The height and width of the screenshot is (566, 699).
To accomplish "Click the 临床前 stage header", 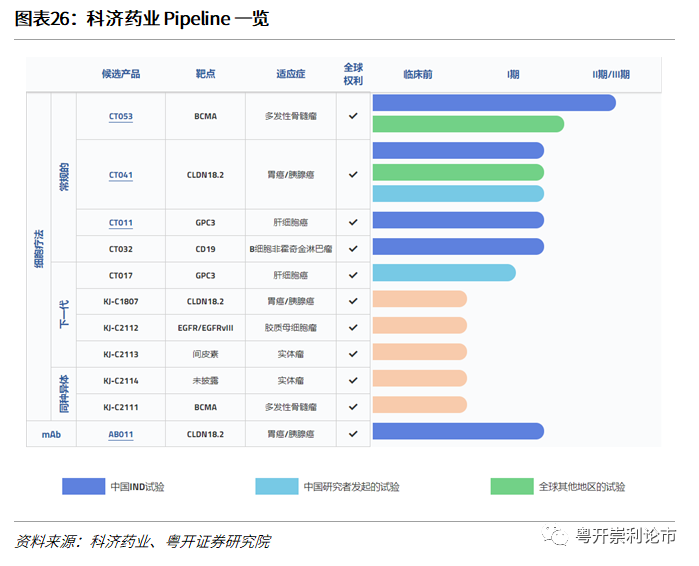I will pyautogui.click(x=418, y=74).
